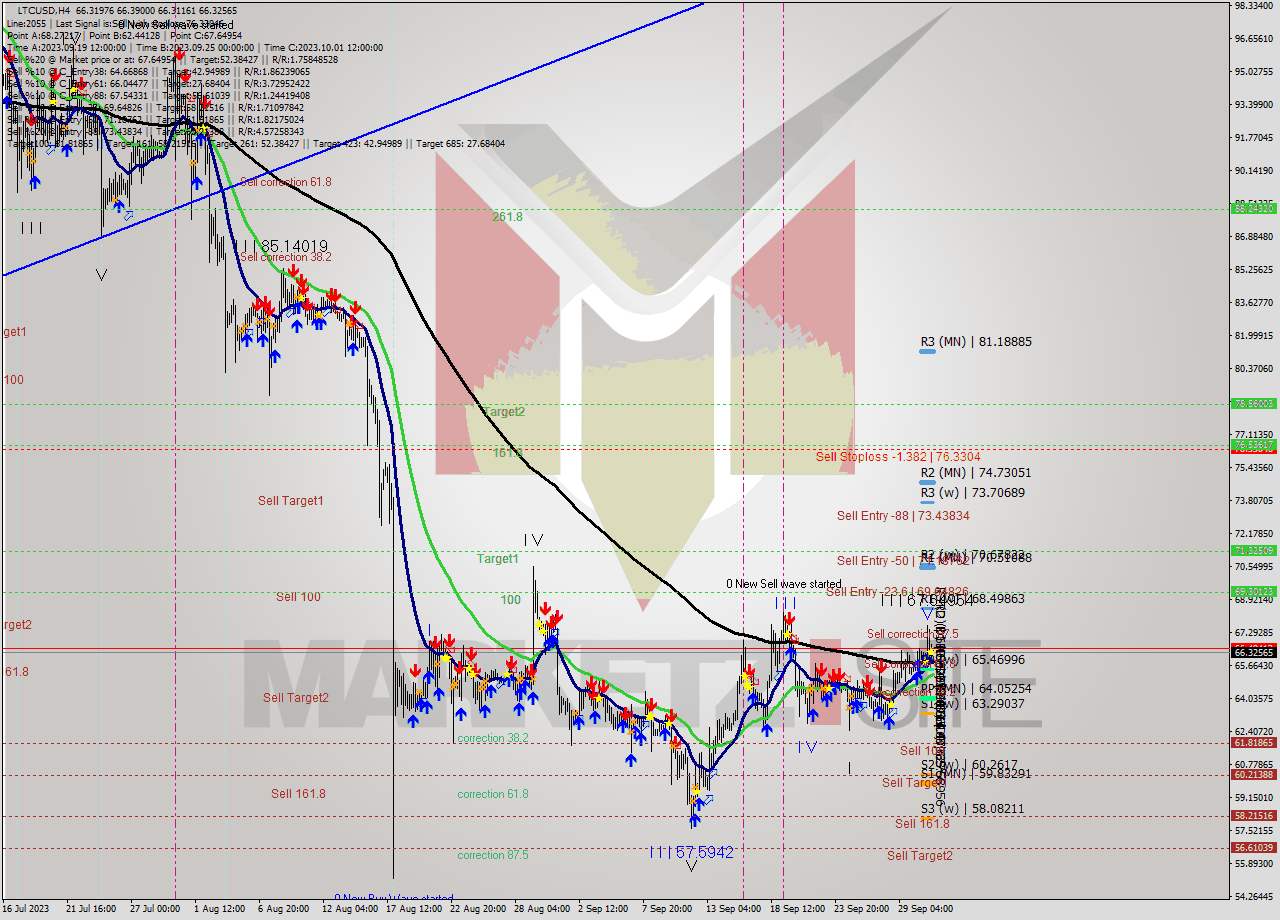Click 'Sell 161.8' label near S3 (w)

(x=922, y=824)
